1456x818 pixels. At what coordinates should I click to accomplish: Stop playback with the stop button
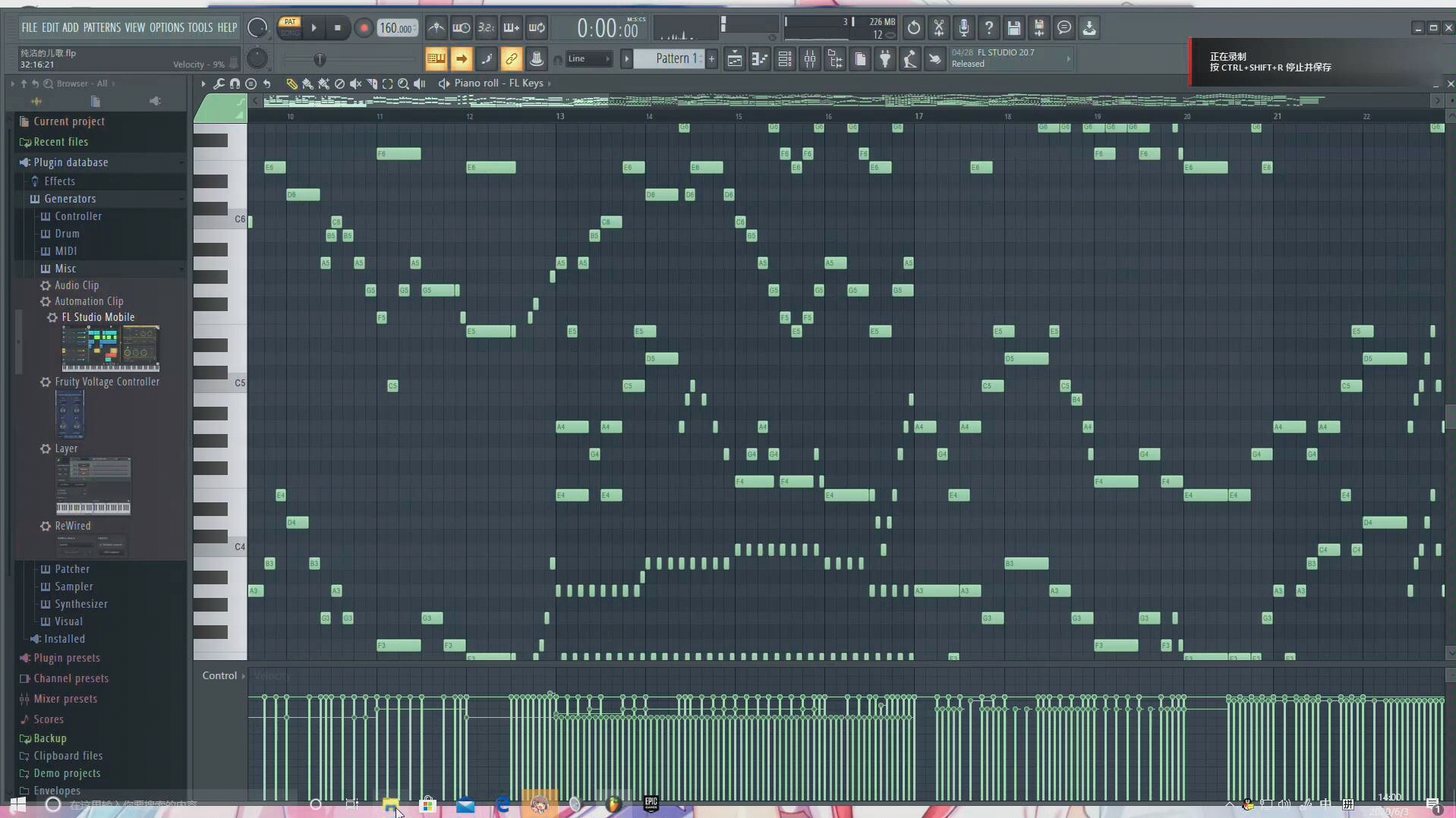(338, 28)
